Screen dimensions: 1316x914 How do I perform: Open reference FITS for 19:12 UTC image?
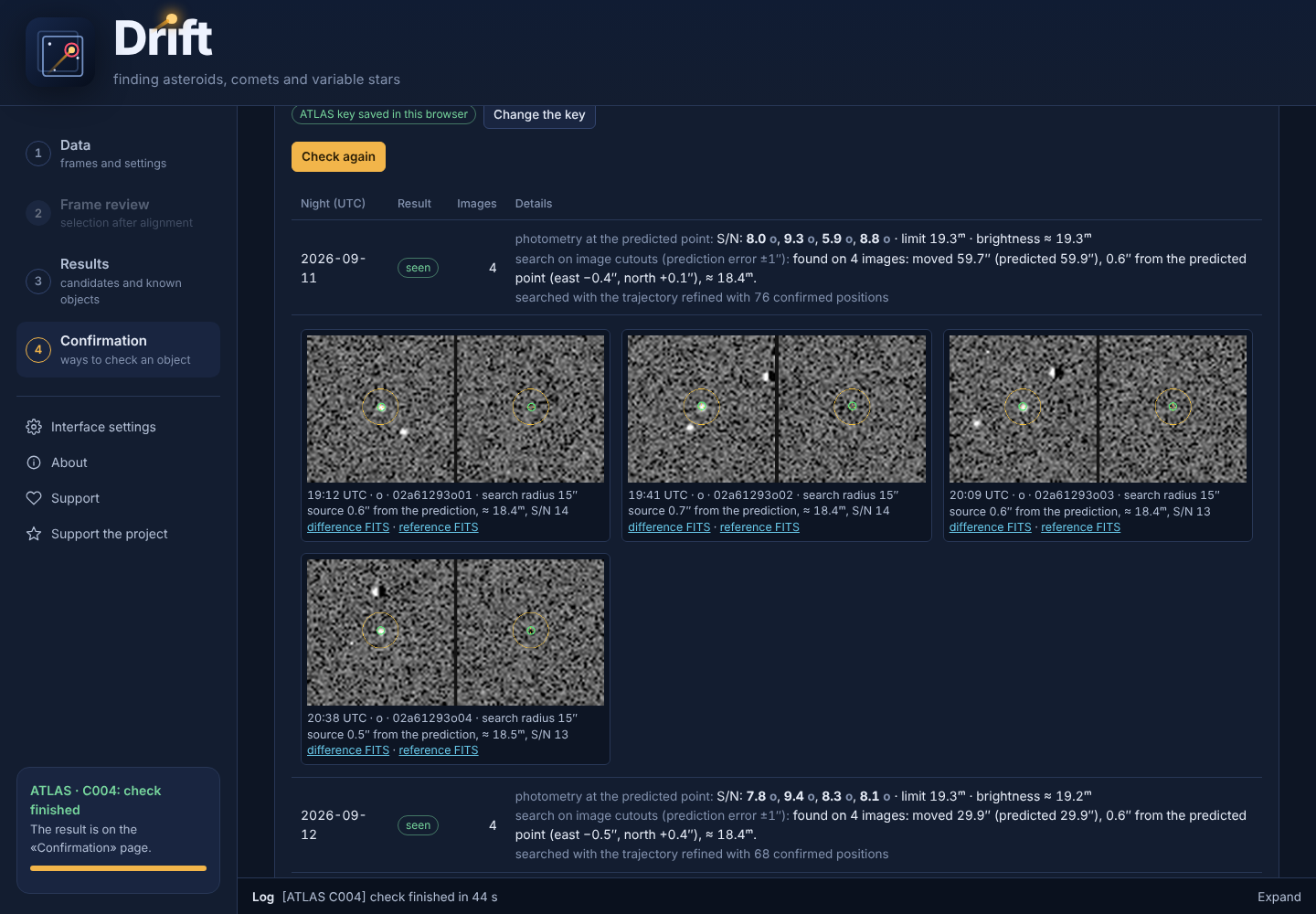click(439, 527)
